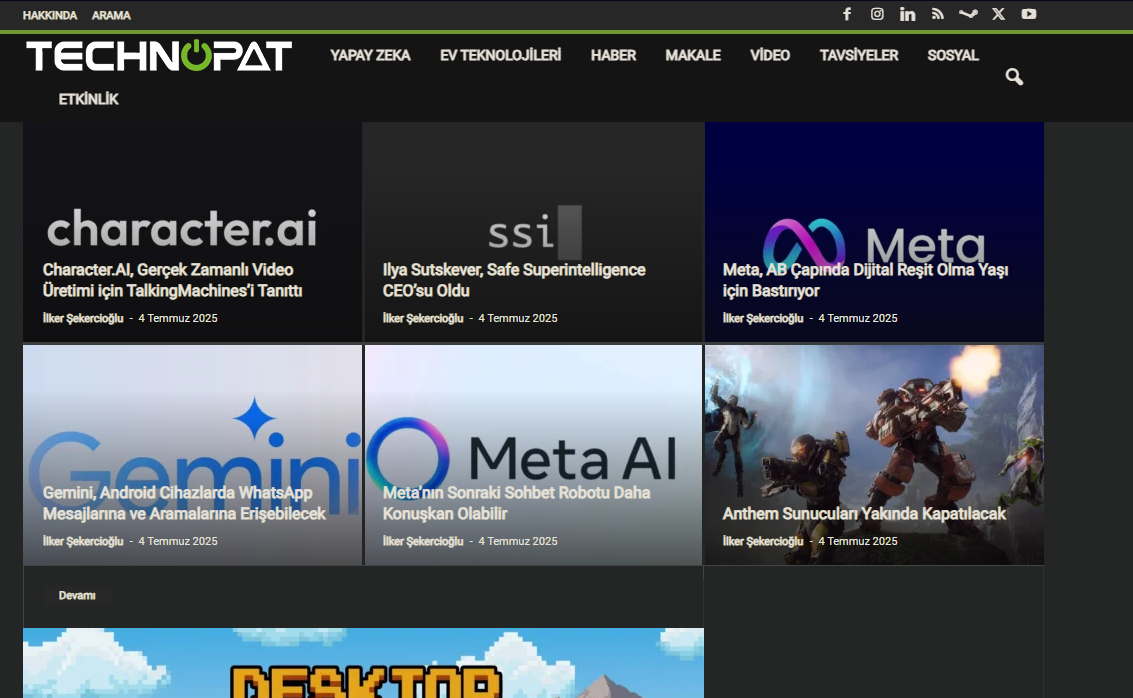
Task: Open the VİDEO menu item
Action: click(770, 56)
